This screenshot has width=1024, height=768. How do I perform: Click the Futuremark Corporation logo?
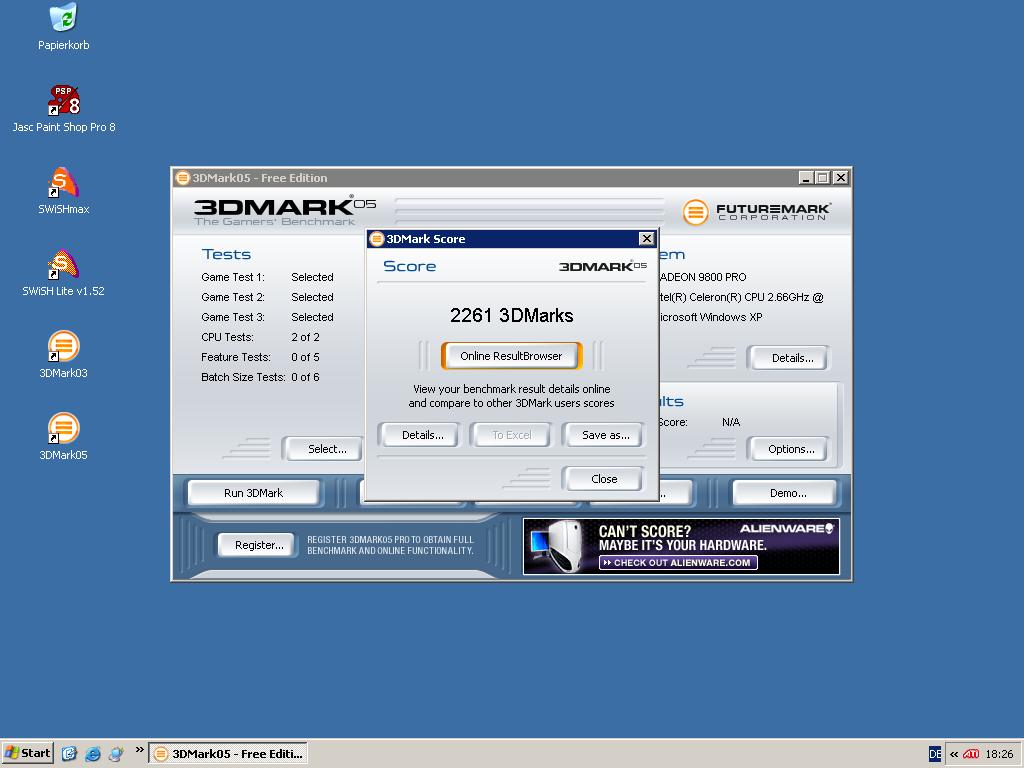coord(756,212)
